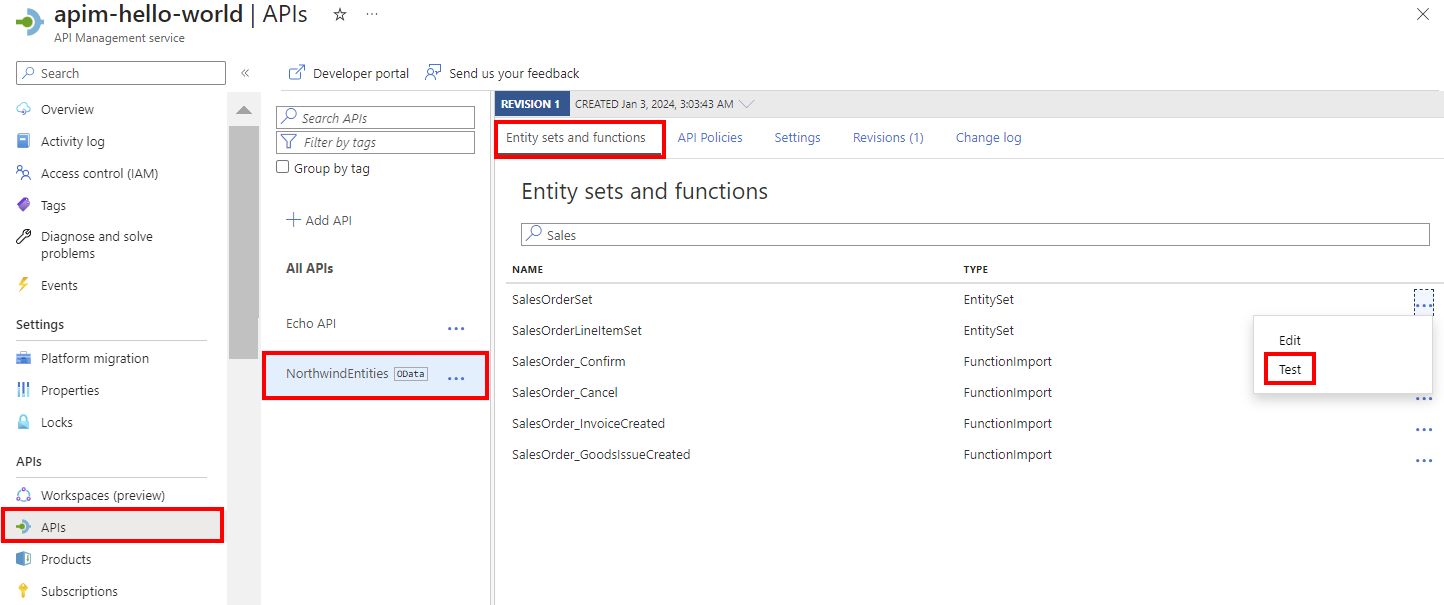
Task: Open NorthwindEntities ellipsis options
Action: (456, 379)
